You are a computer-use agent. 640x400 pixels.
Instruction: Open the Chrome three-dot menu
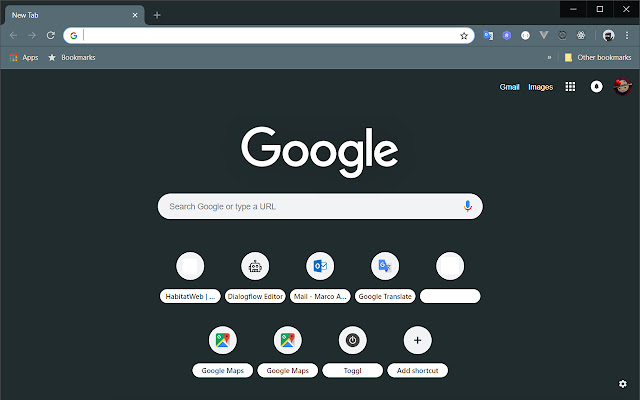click(627, 36)
